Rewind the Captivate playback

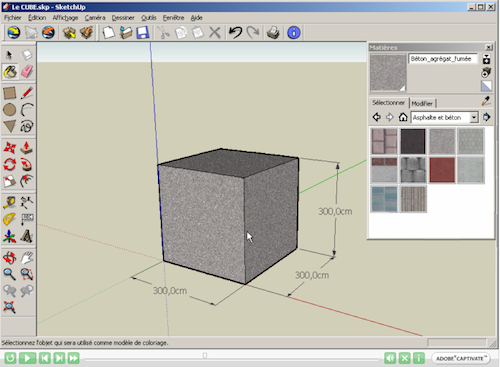coord(10,358)
